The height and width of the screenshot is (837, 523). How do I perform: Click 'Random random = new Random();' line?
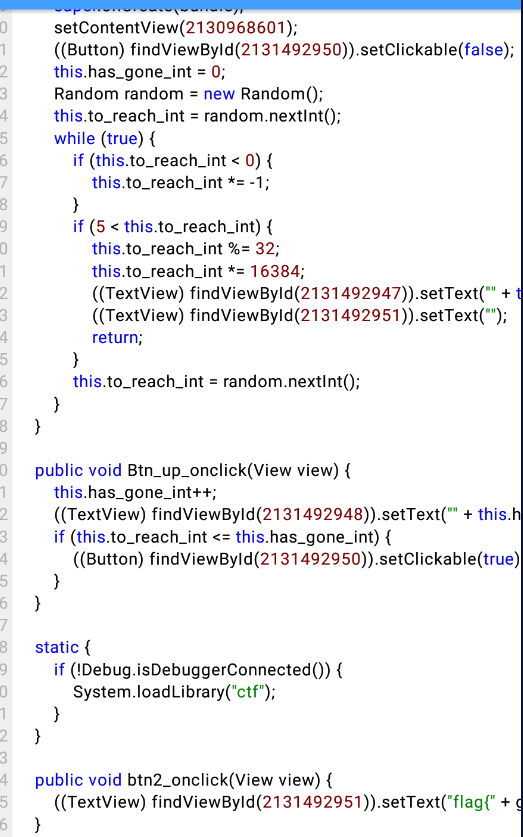tap(188, 94)
